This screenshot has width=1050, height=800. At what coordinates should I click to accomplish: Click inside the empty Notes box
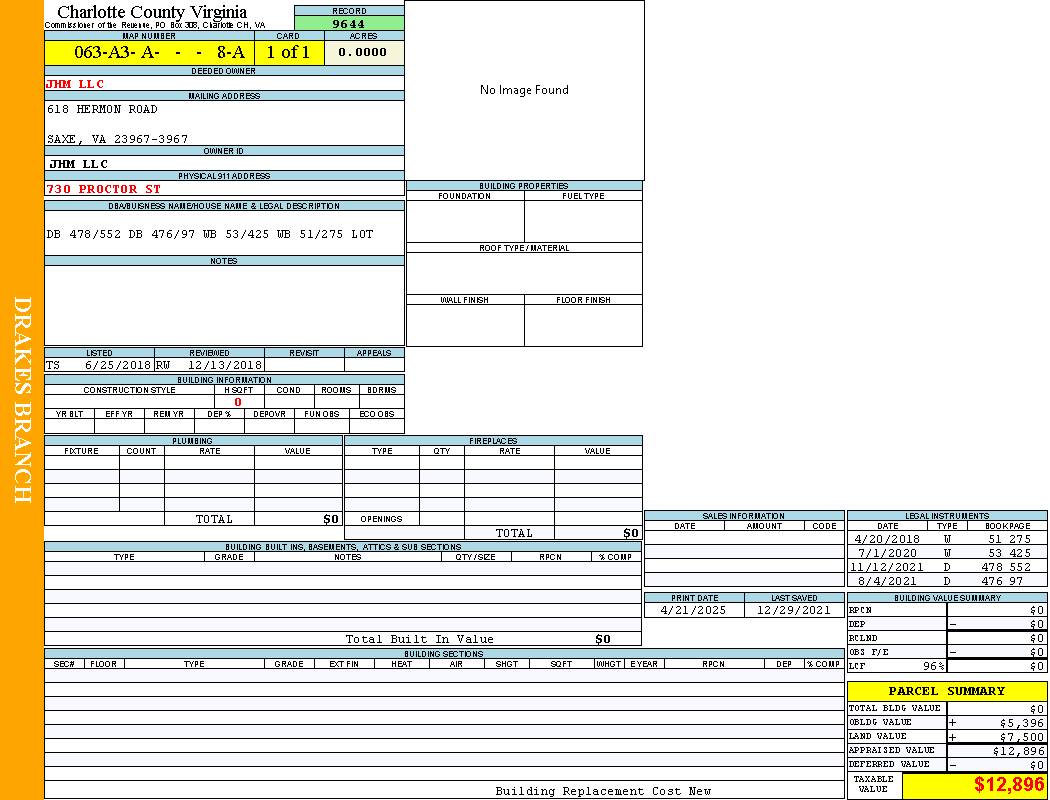224,305
